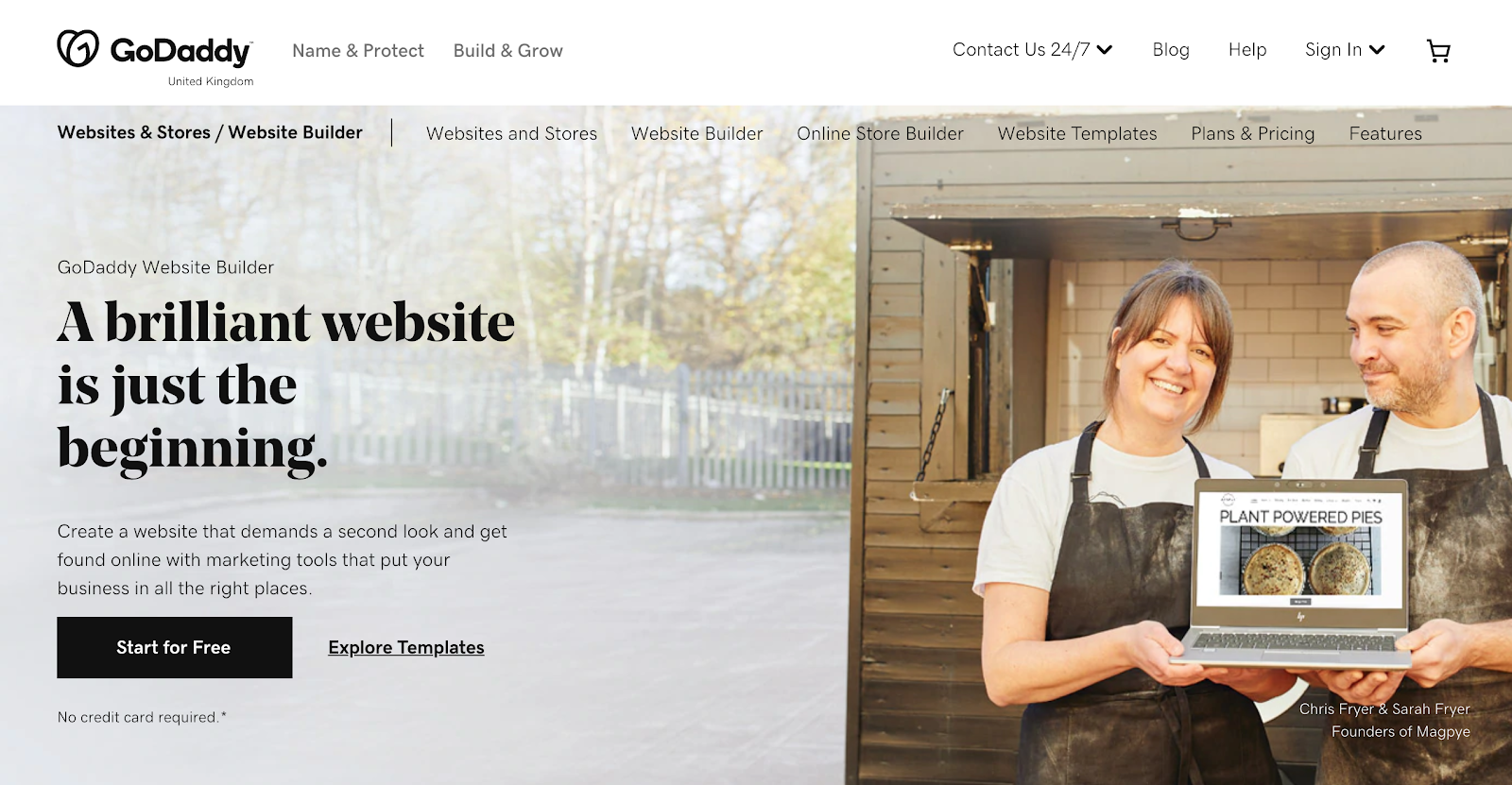The image size is (1512, 785).
Task: View the Plans & Pricing tab
Action: (x=1253, y=133)
